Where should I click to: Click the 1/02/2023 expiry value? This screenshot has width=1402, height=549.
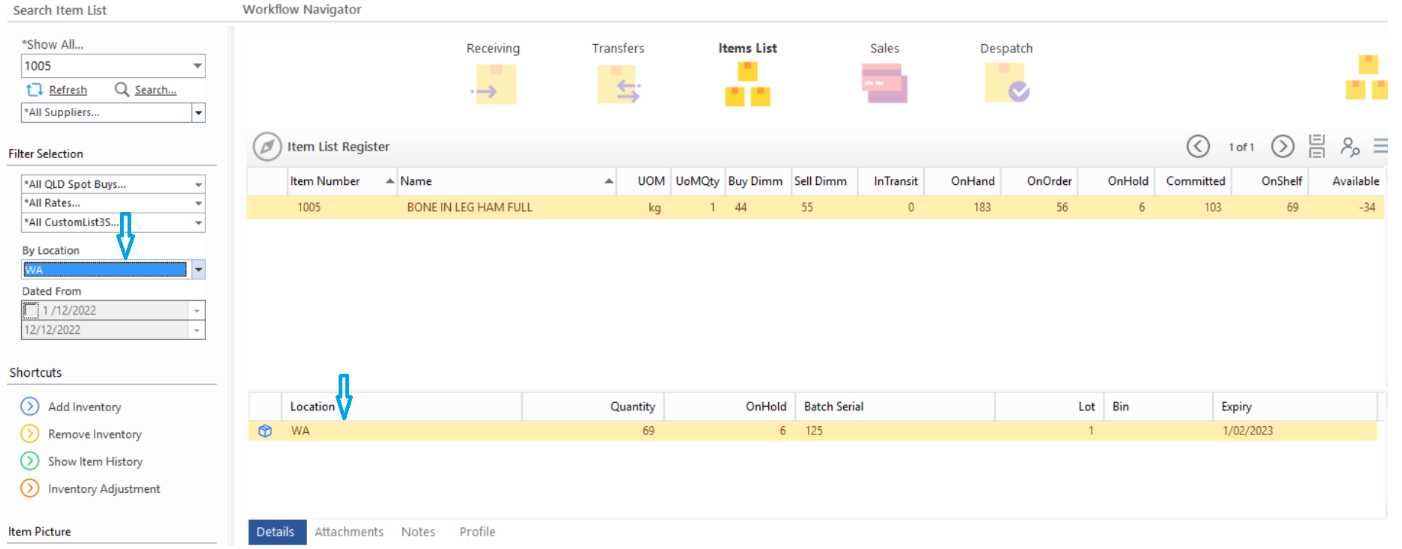point(1248,431)
